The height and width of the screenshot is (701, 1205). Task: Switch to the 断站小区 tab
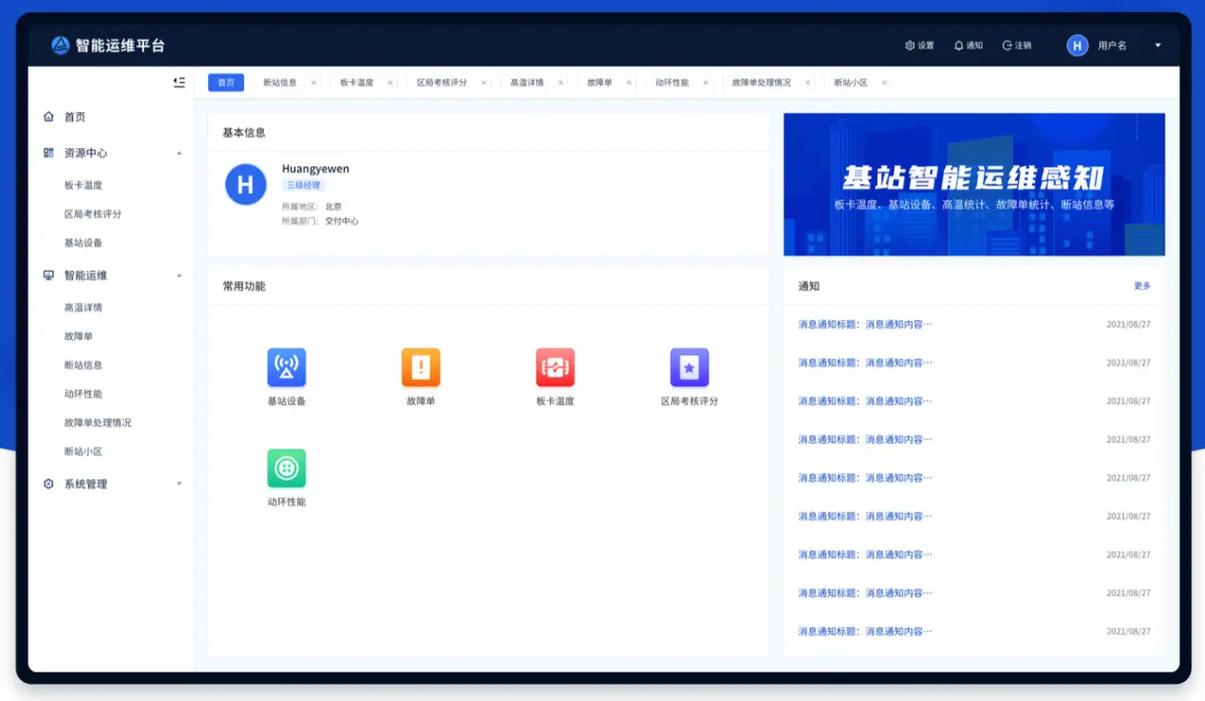(851, 83)
